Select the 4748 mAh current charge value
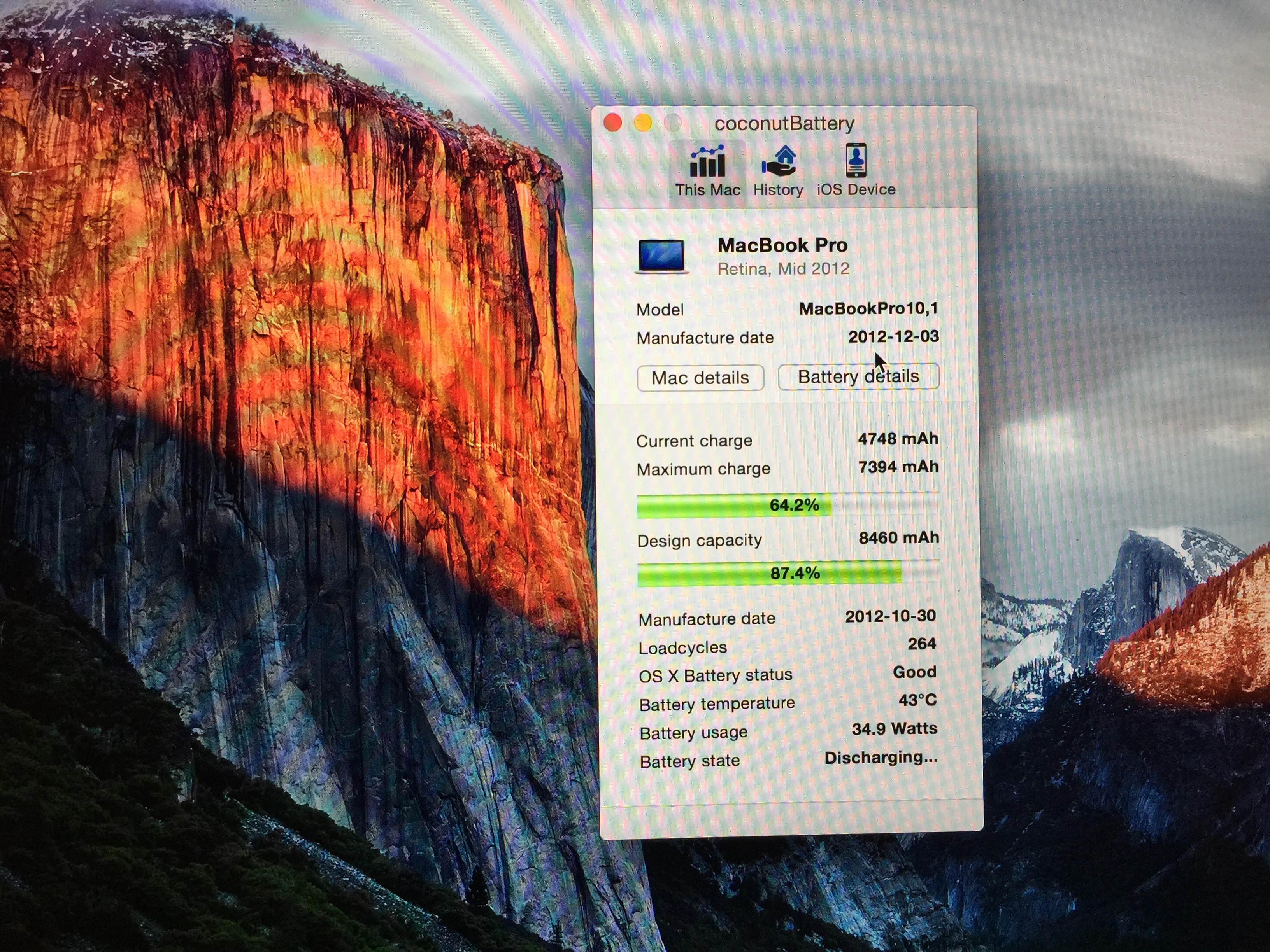The width and height of the screenshot is (1270, 952). click(x=898, y=439)
